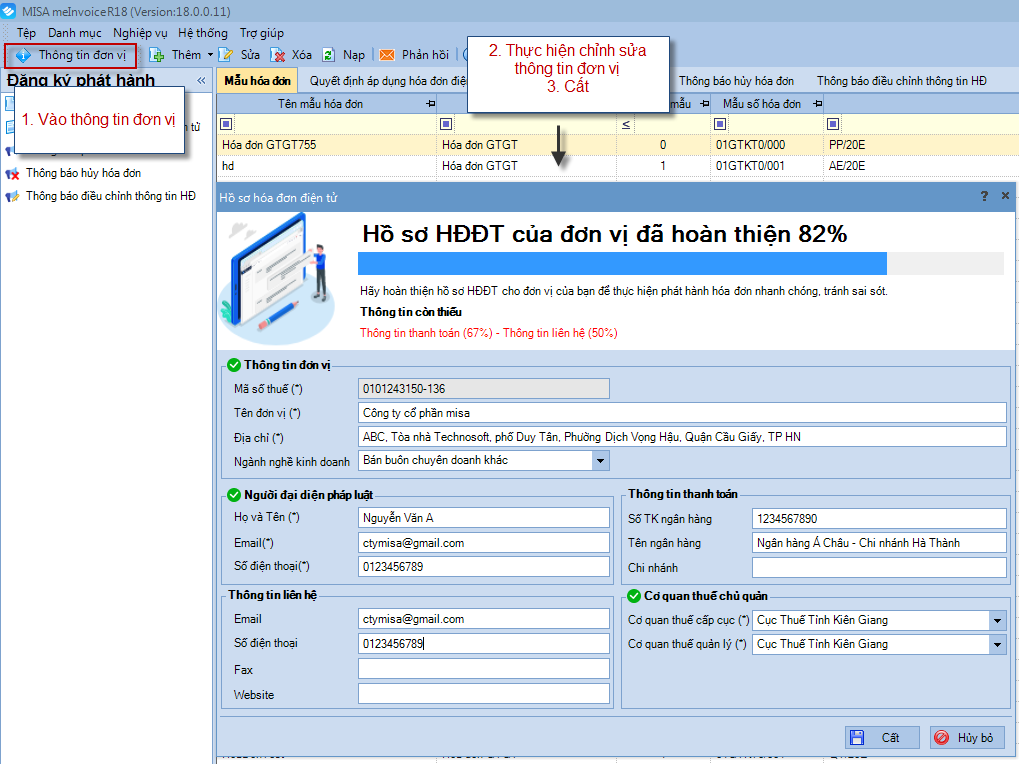Click the Tên ngân hàng field
The image size is (1019, 764).
[879, 542]
